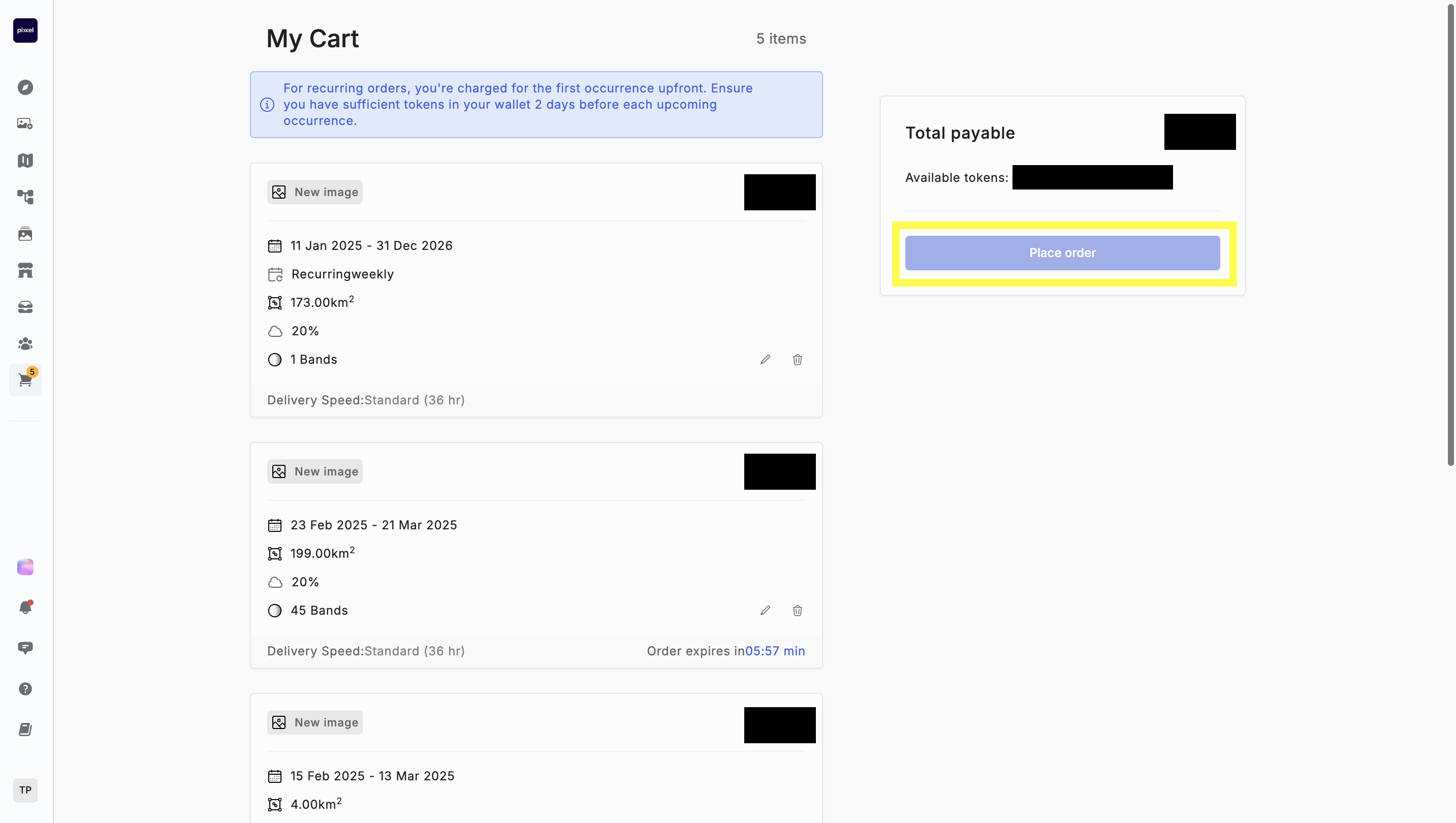Click New image tag on 199.00km² order
The height and width of the screenshot is (823, 1456).
pyautogui.click(x=315, y=471)
